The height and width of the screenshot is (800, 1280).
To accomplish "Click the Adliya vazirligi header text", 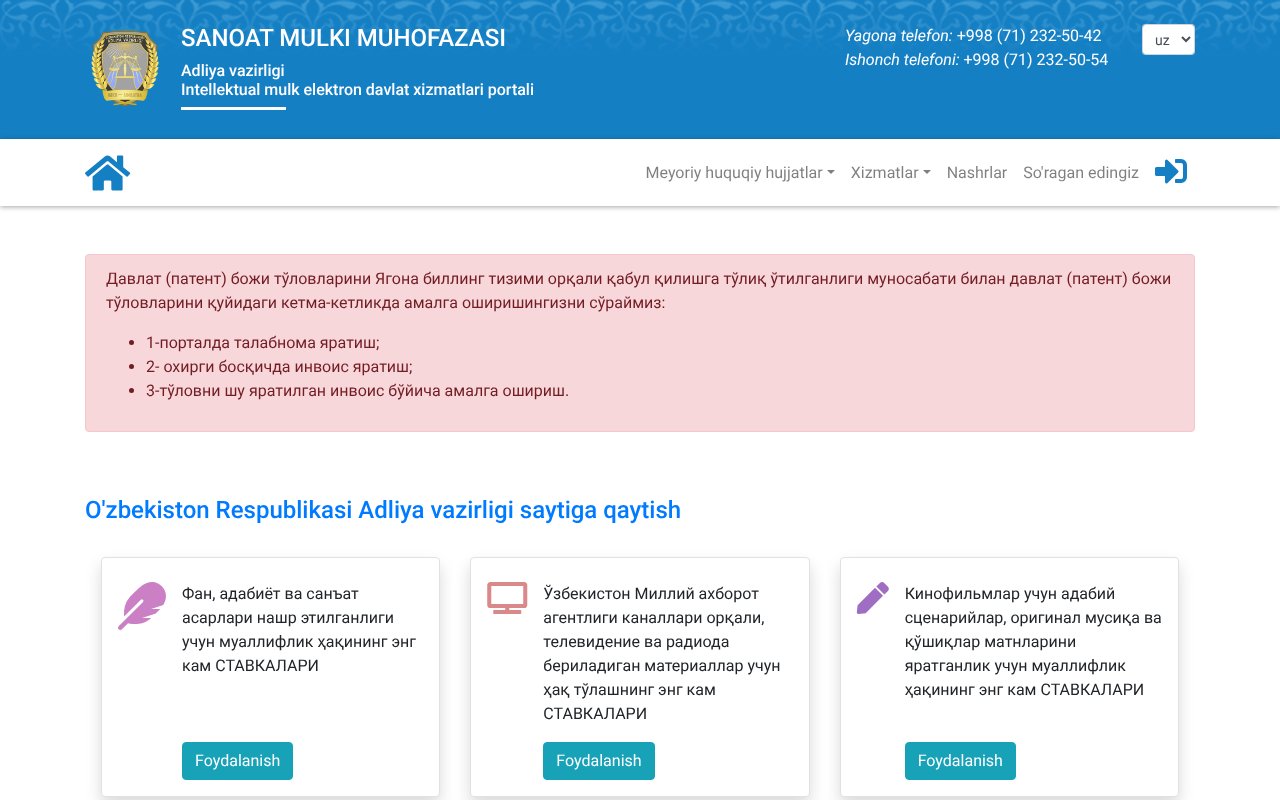I will tap(232, 70).
